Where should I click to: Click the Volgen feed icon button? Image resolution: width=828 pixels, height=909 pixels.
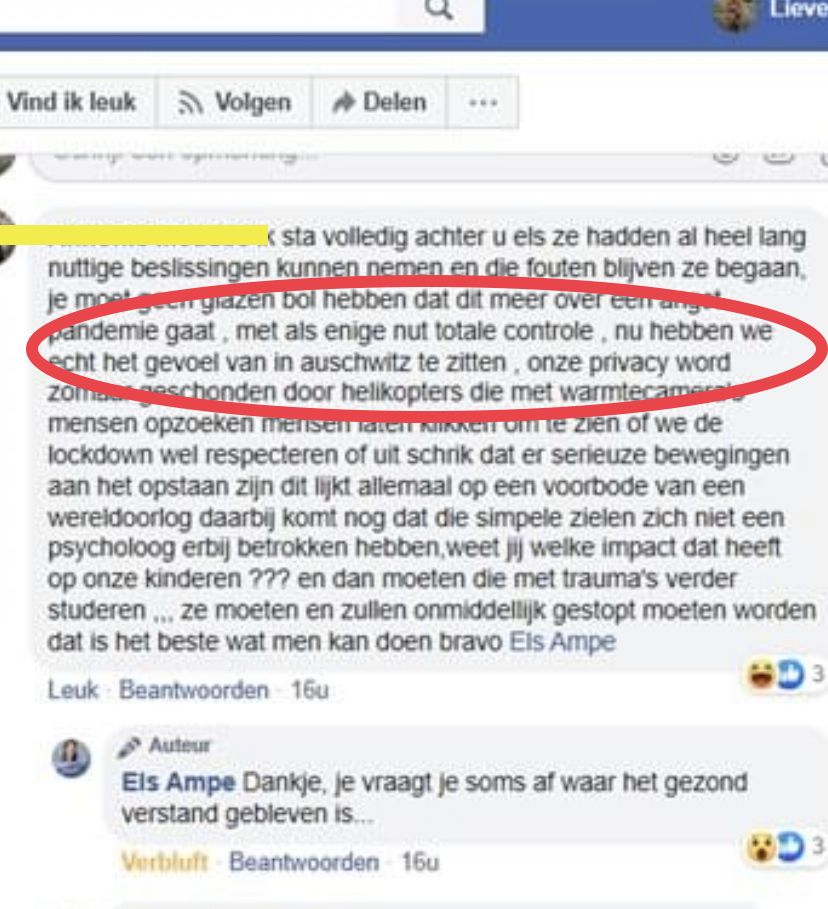(x=234, y=102)
